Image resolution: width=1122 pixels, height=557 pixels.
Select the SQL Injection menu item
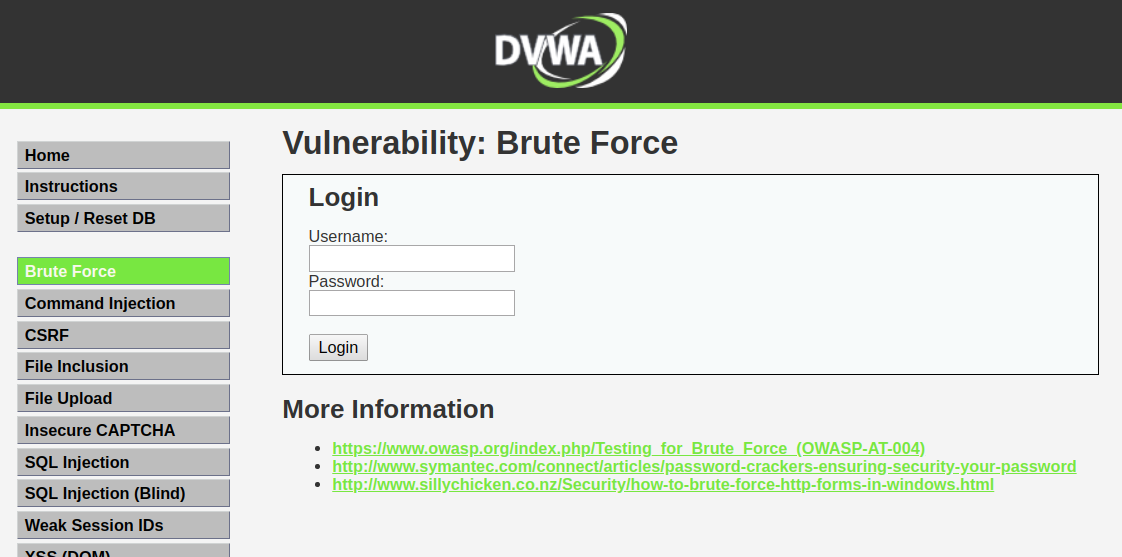click(x=123, y=462)
